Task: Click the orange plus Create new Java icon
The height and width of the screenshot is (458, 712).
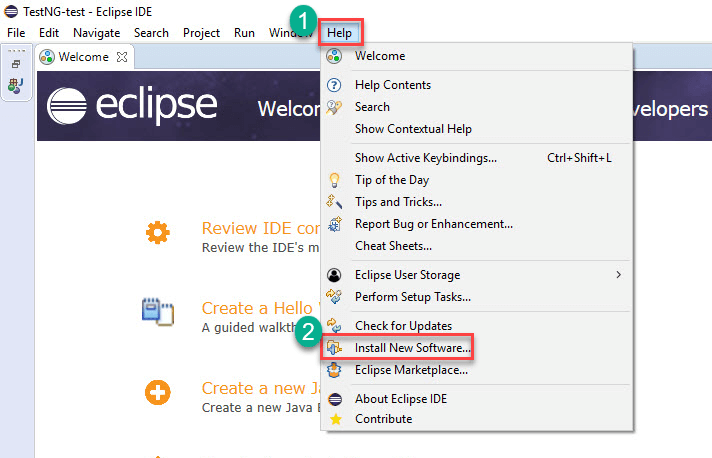Action: tap(157, 391)
